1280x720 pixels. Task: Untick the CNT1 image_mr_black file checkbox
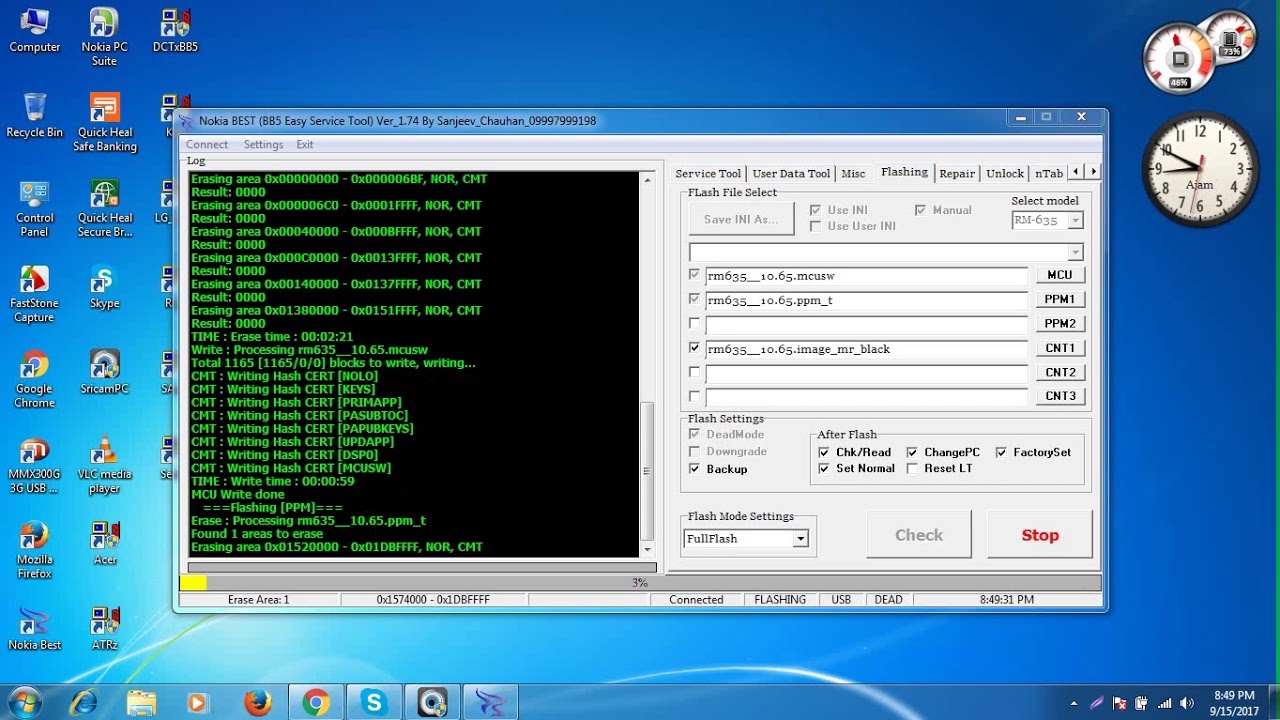(694, 348)
